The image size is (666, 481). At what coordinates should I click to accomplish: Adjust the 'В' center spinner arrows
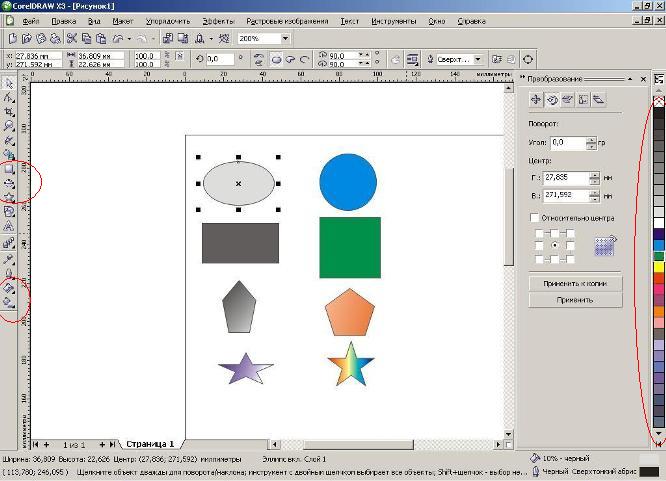594,195
